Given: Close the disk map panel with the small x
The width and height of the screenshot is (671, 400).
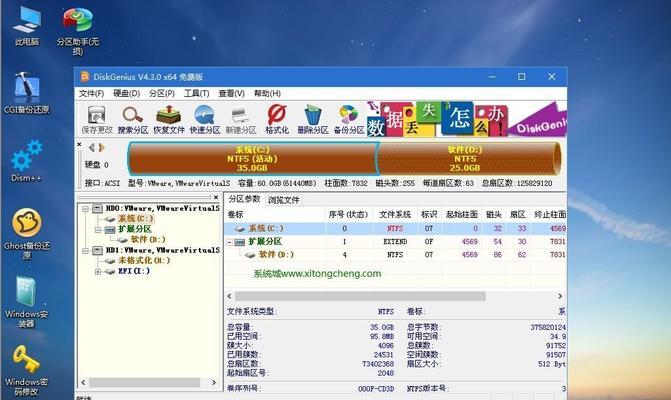Looking at the screenshot, I should point(79,145).
